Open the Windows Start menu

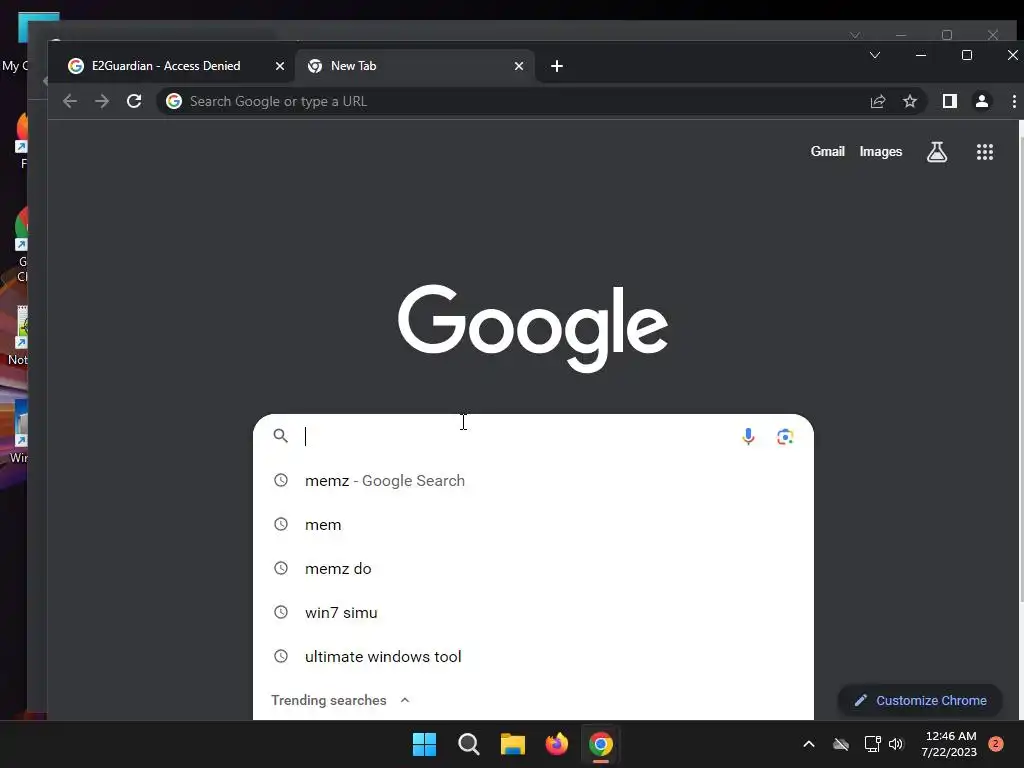click(424, 744)
